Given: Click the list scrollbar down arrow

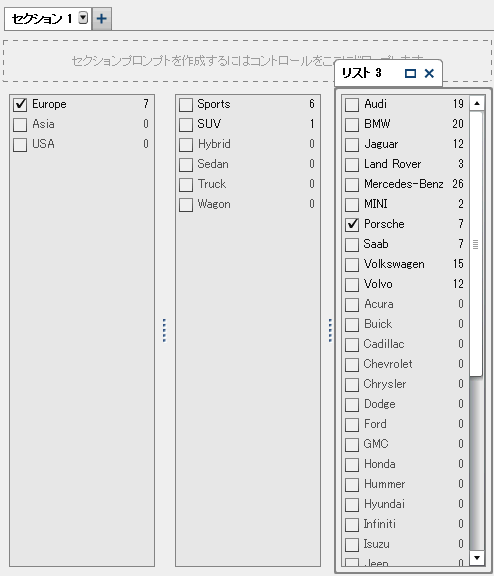Looking at the screenshot, I should [x=477, y=558].
